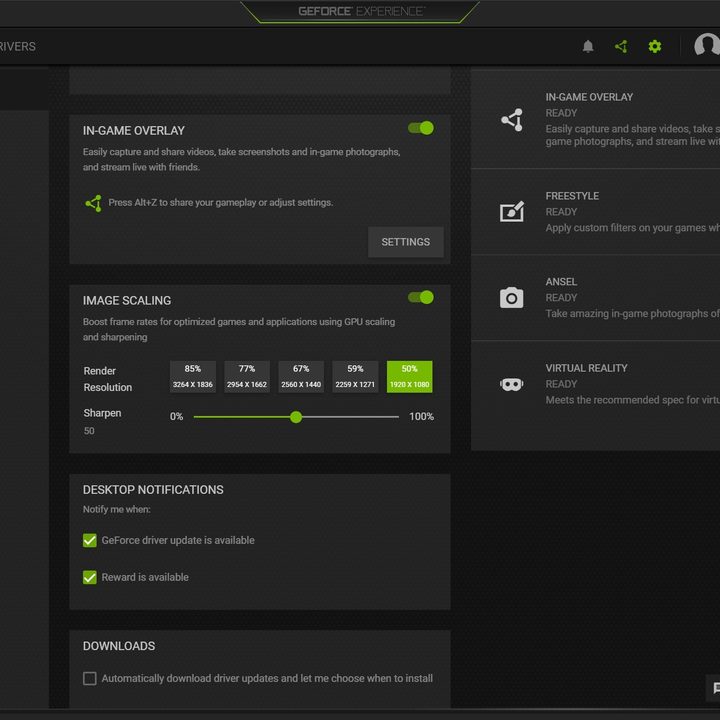The image size is (720, 720).
Task: Click the GeForce Experience title logo
Action: pyautogui.click(x=361, y=11)
